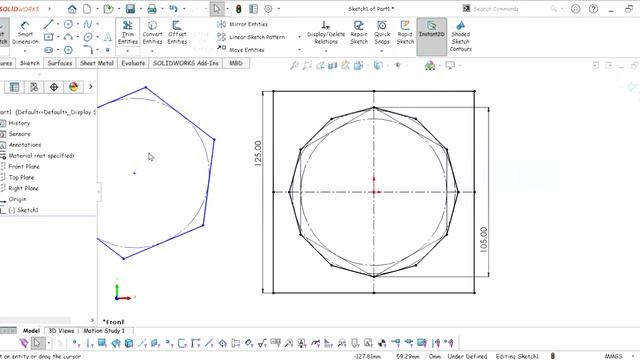The height and width of the screenshot is (360, 640).
Task: Expand SOLIDWORKS main menu arrow
Action: (x=49, y=9)
